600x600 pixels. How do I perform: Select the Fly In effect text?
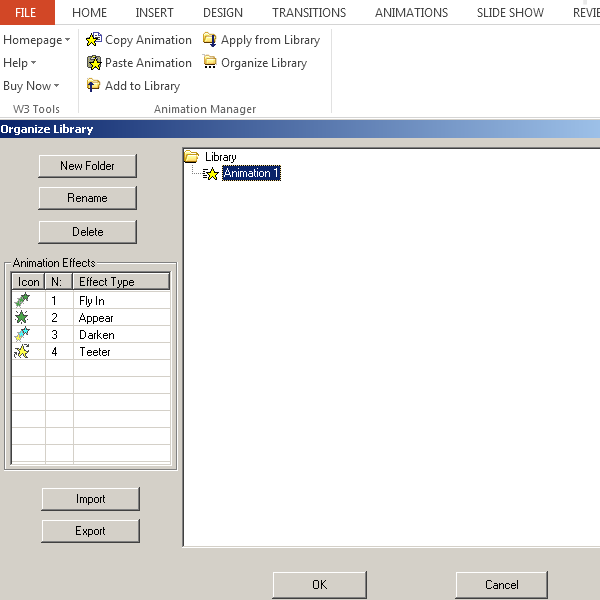[92, 301]
